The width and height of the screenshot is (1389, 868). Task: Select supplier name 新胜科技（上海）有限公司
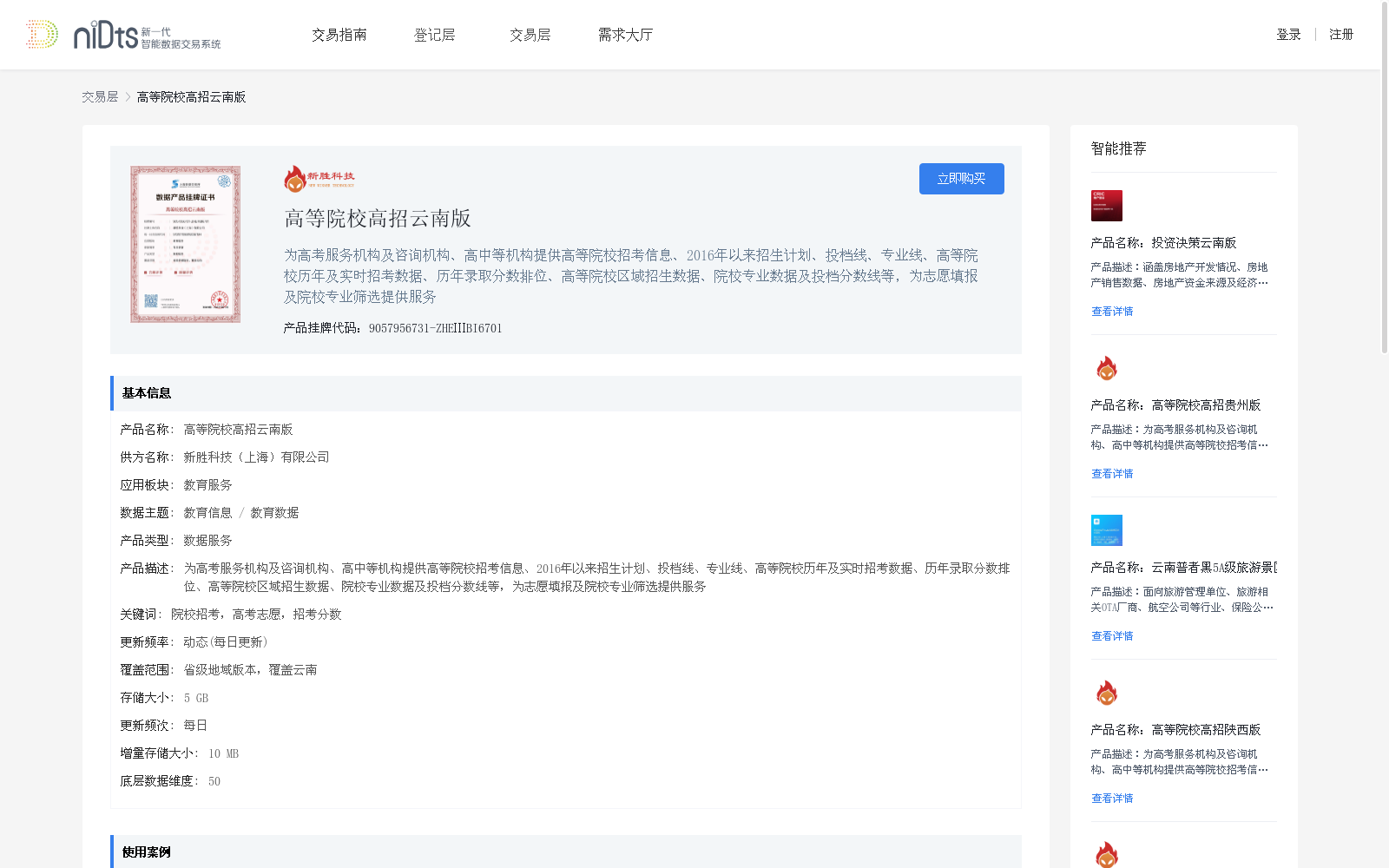pos(256,457)
